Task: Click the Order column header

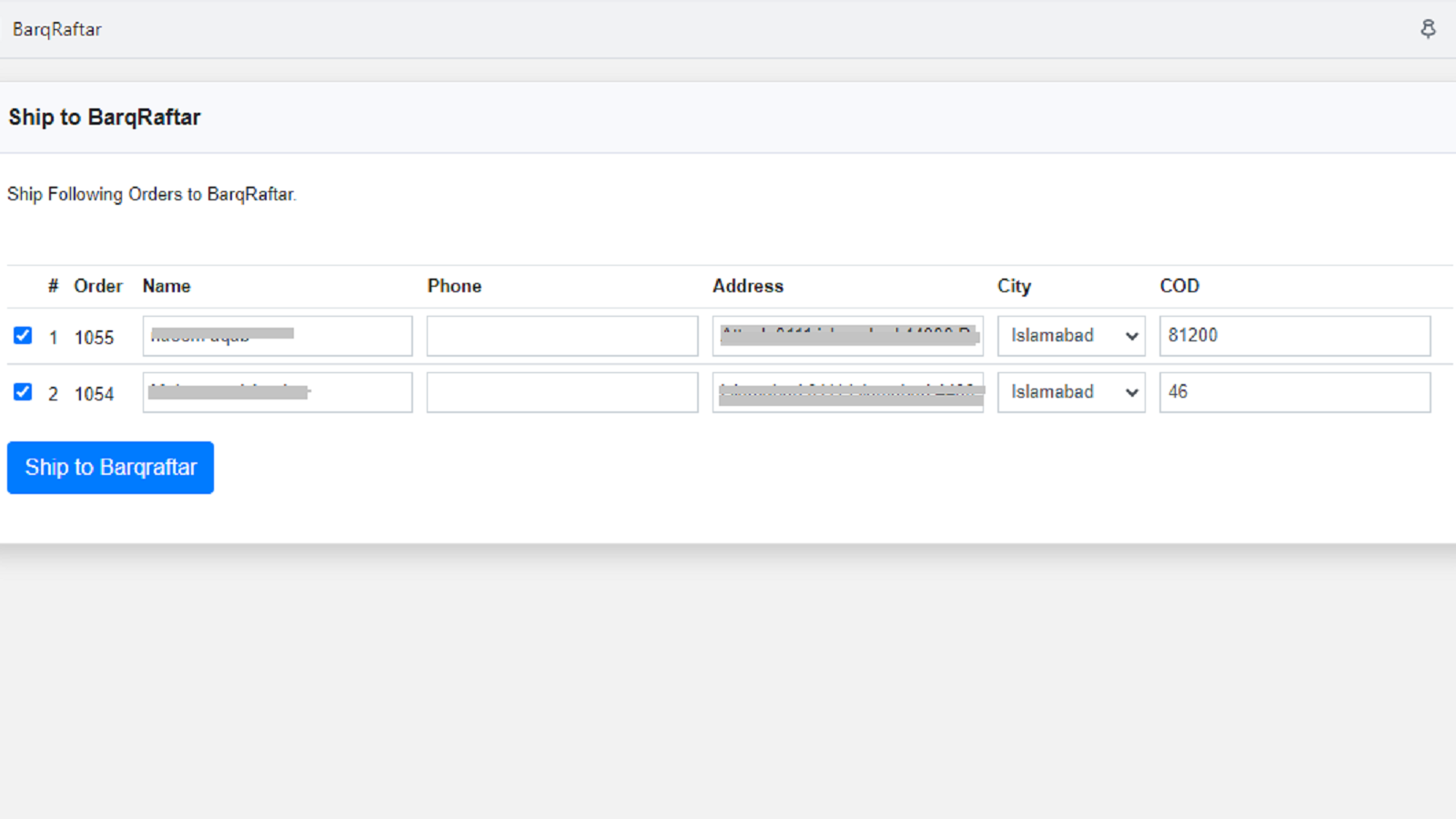Action: pos(98,286)
